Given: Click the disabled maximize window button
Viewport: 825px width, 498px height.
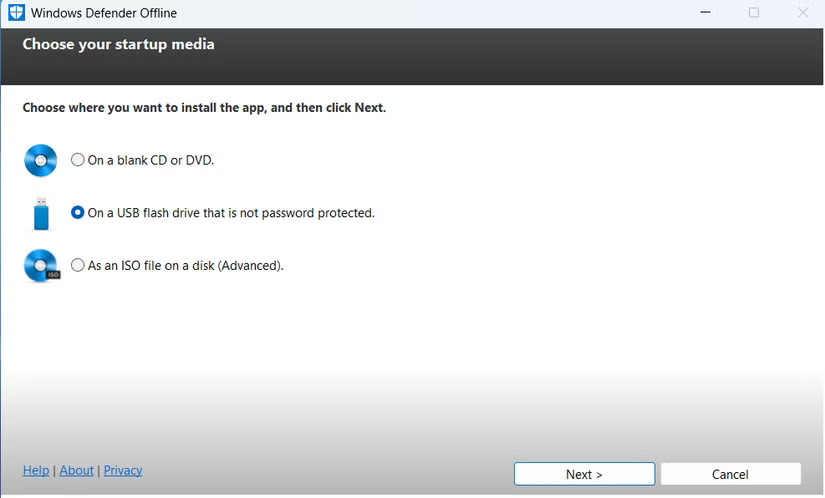Looking at the screenshot, I should pyautogui.click(x=754, y=13).
